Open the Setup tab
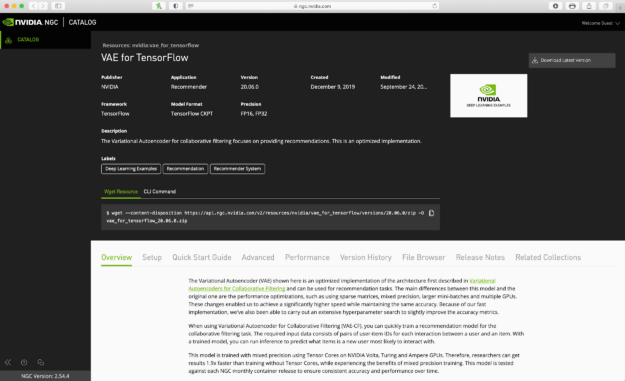Screen dimensions: 625x381 coord(152,257)
